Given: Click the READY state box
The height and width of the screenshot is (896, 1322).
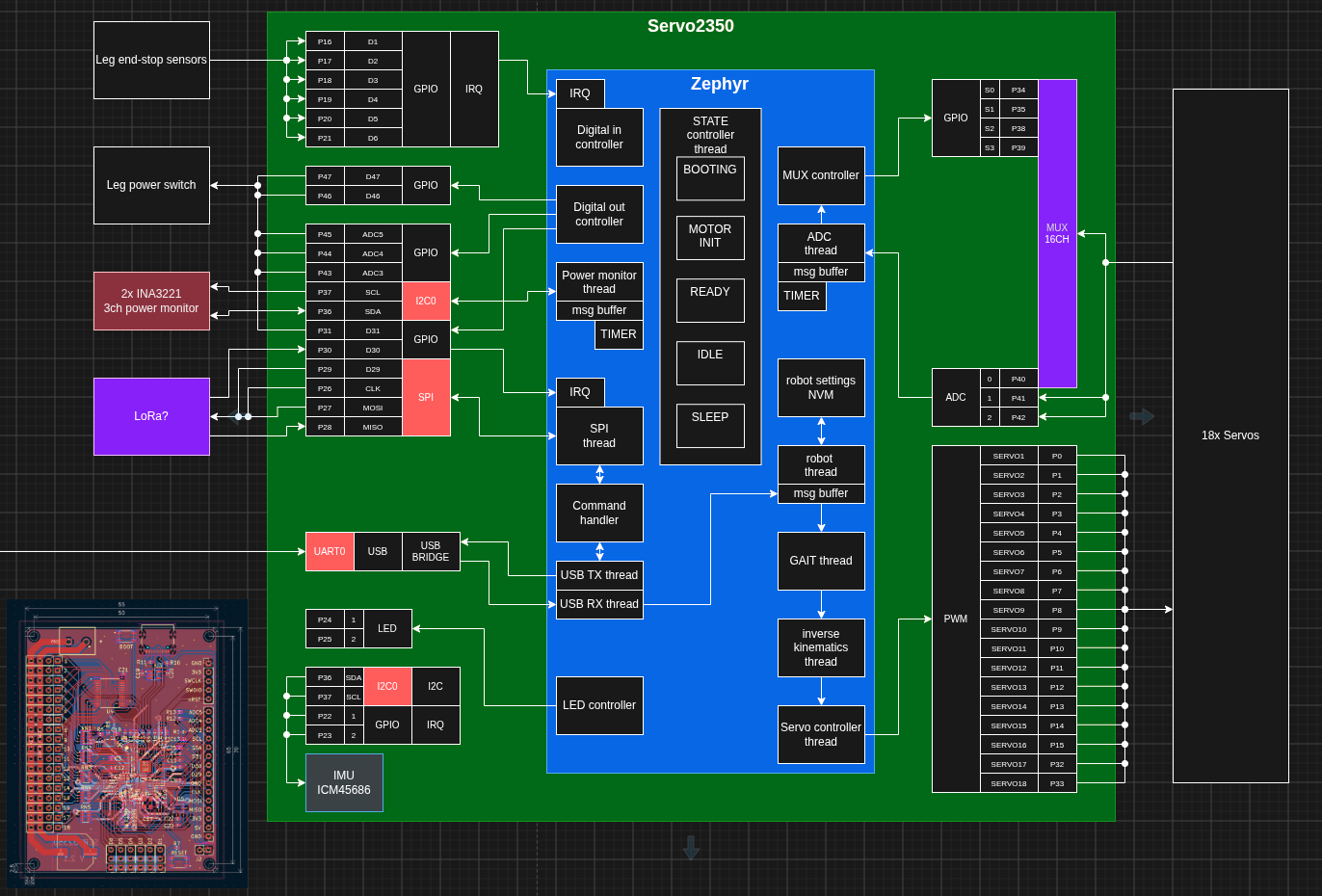Looking at the screenshot, I should pos(710,300).
